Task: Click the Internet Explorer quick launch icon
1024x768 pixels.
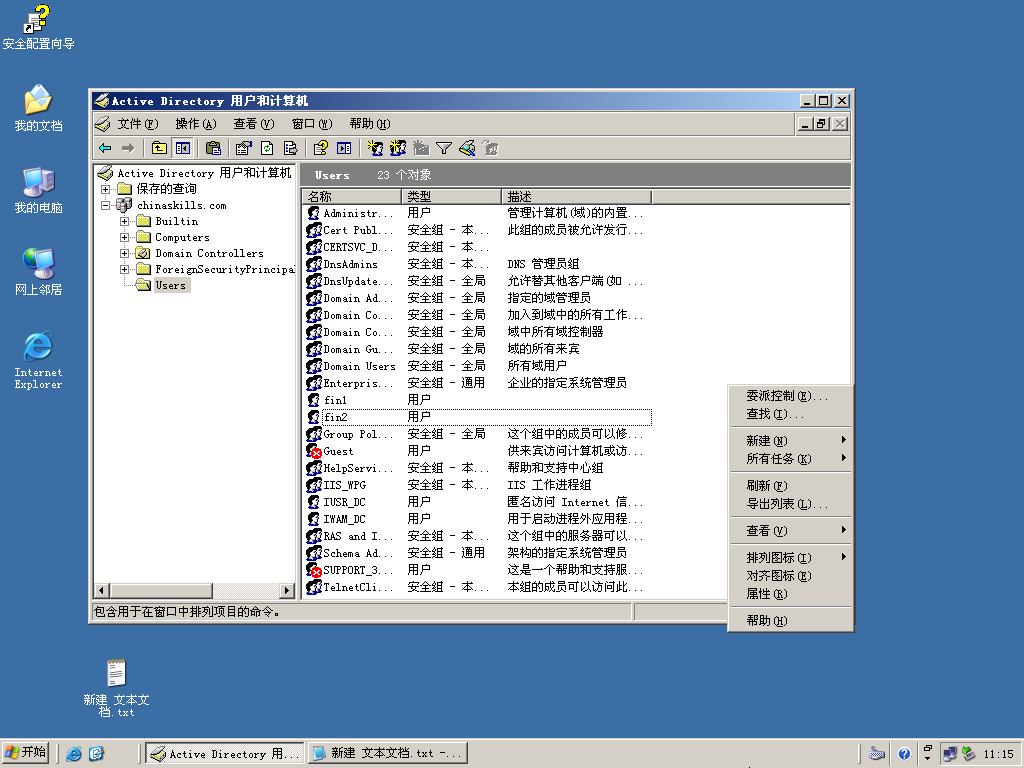Action: (74, 754)
